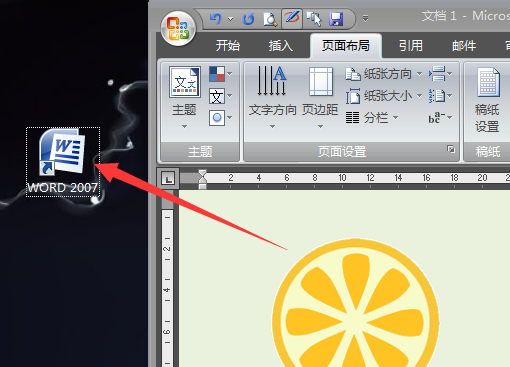The width and height of the screenshot is (510, 367).
Task: Open Print Preview from quick access toolbar
Action: pos(270,19)
